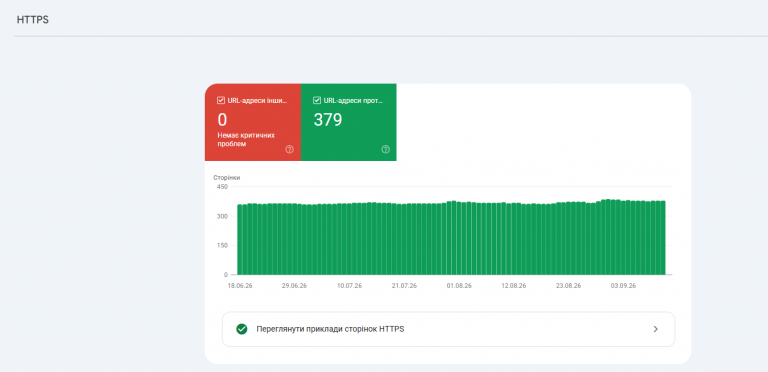This screenshot has height=372, width=768.
Task: Click the 12.08.26 date label
Action: click(x=514, y=286)
